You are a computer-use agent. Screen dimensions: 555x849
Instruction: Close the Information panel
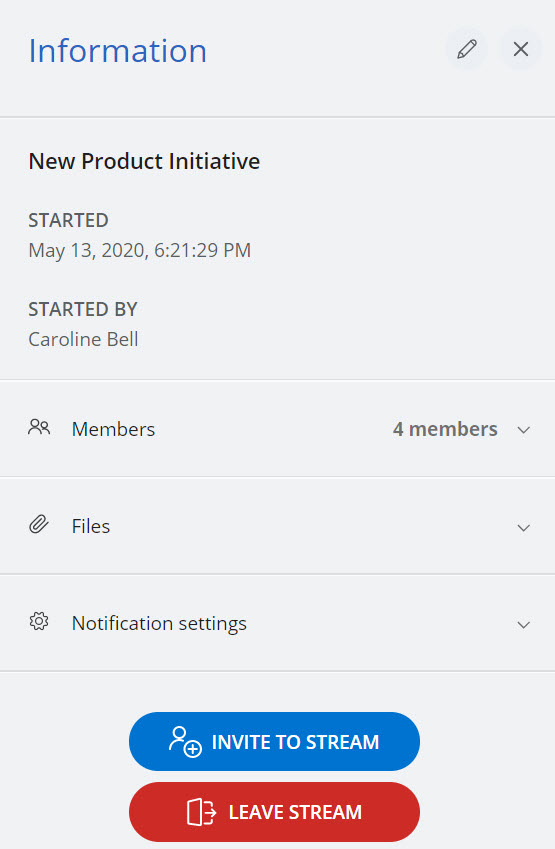[520, 49]
